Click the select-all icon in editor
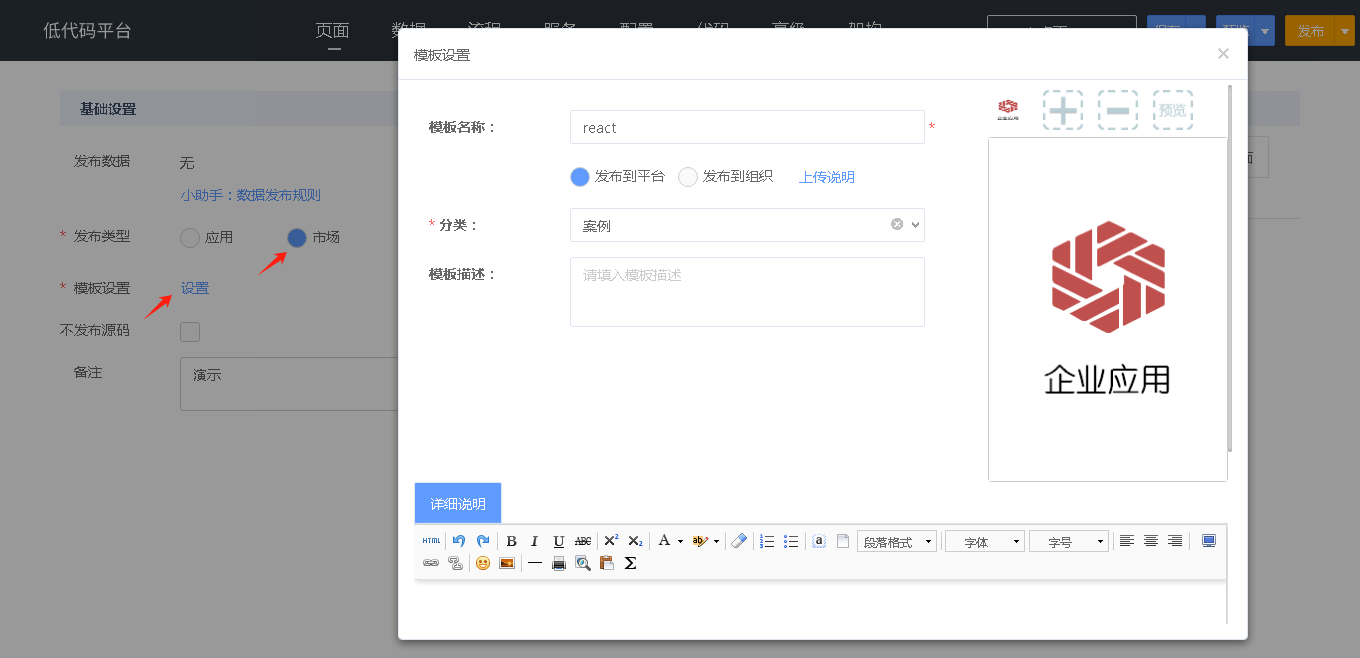The image size is (1360, 658). click(819, 541)
